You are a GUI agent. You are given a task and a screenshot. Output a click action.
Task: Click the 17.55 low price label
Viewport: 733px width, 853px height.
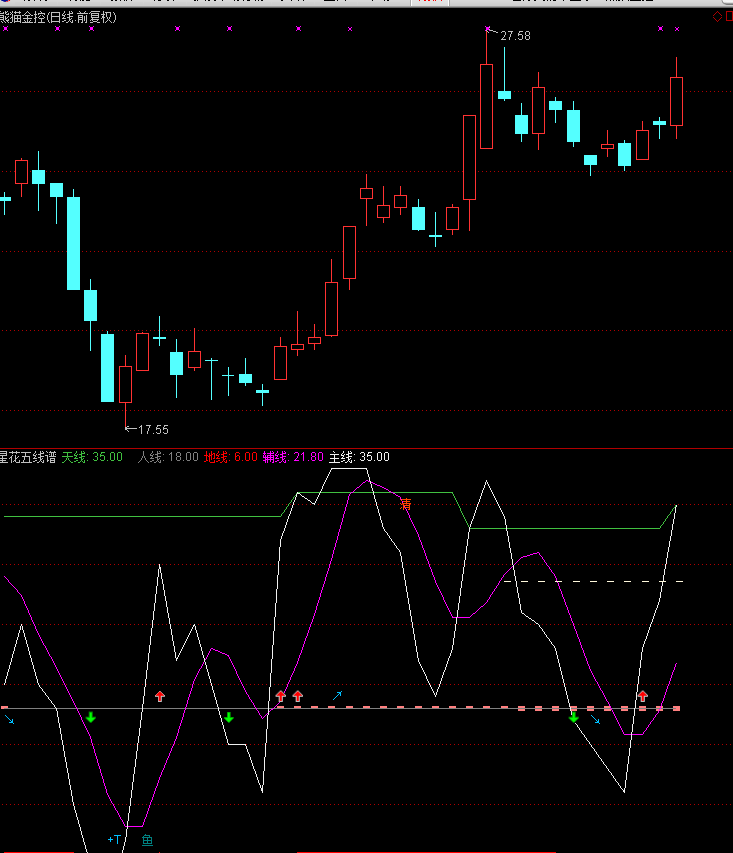point(153,430)
